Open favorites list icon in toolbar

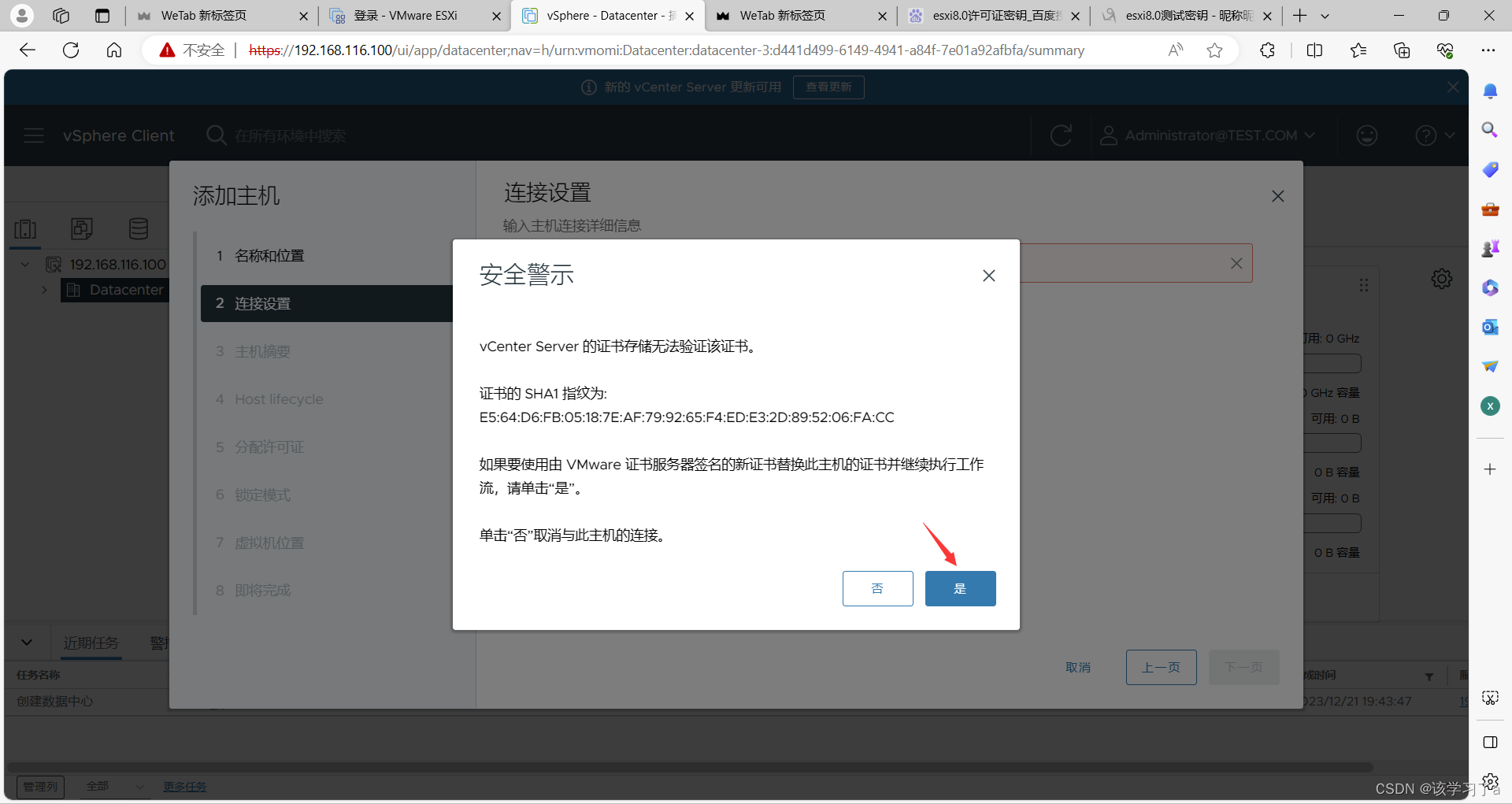coord(1358,50)
